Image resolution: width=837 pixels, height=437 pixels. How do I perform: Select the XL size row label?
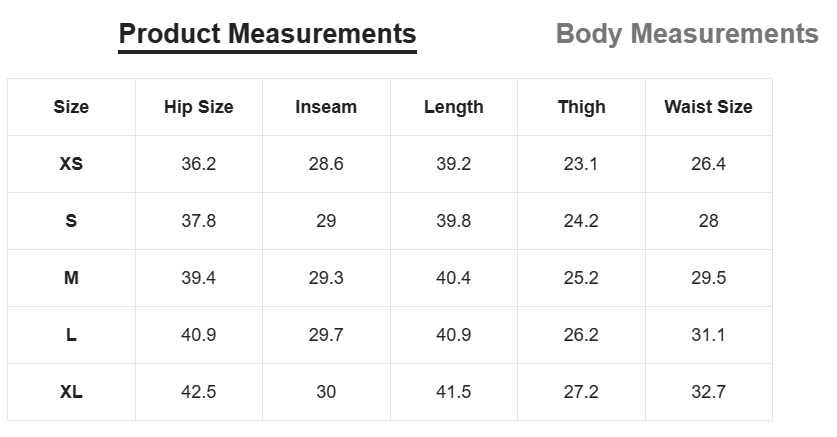71,392
